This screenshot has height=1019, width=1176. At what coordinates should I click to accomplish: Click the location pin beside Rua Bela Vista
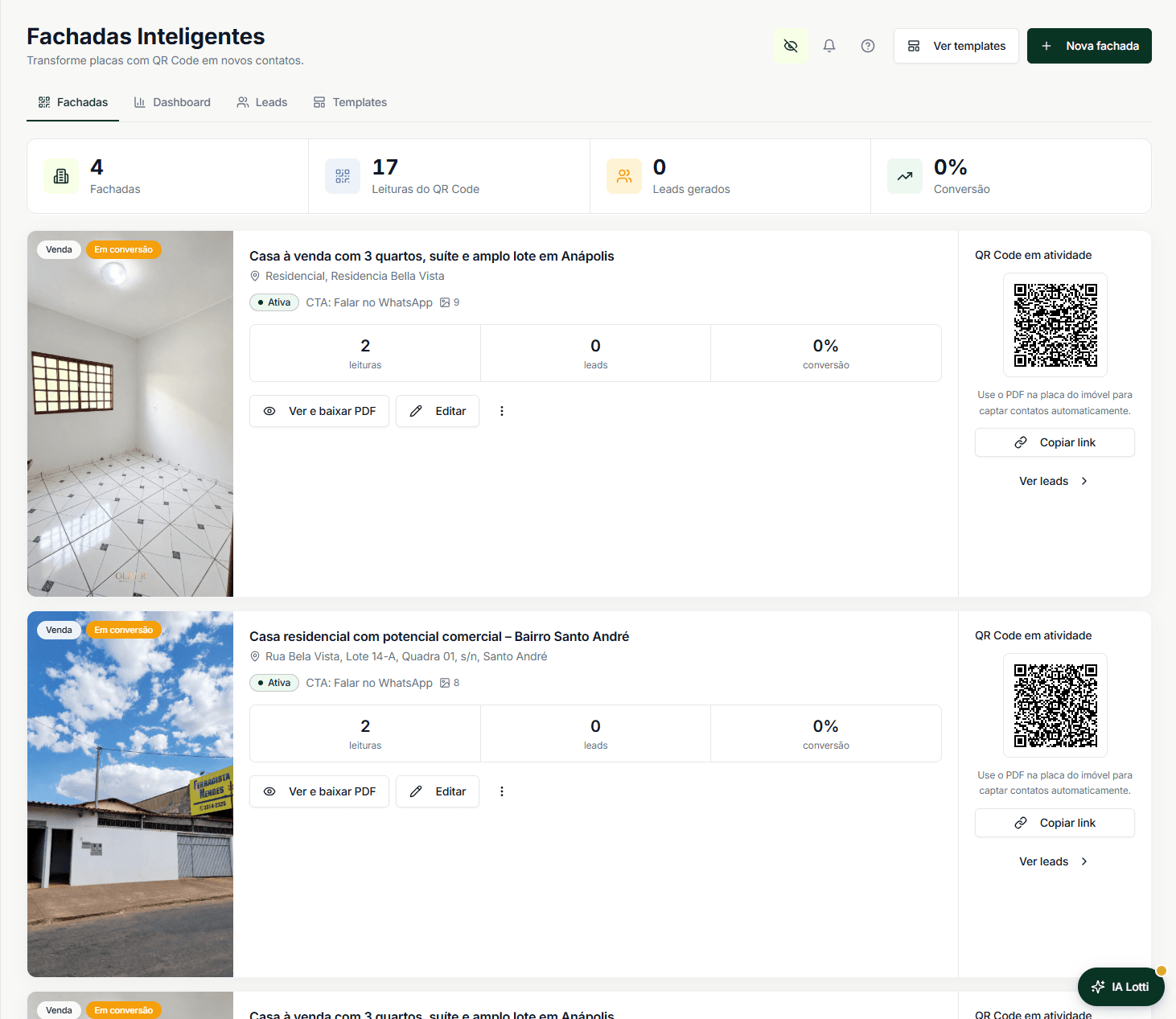click(255, 656)
